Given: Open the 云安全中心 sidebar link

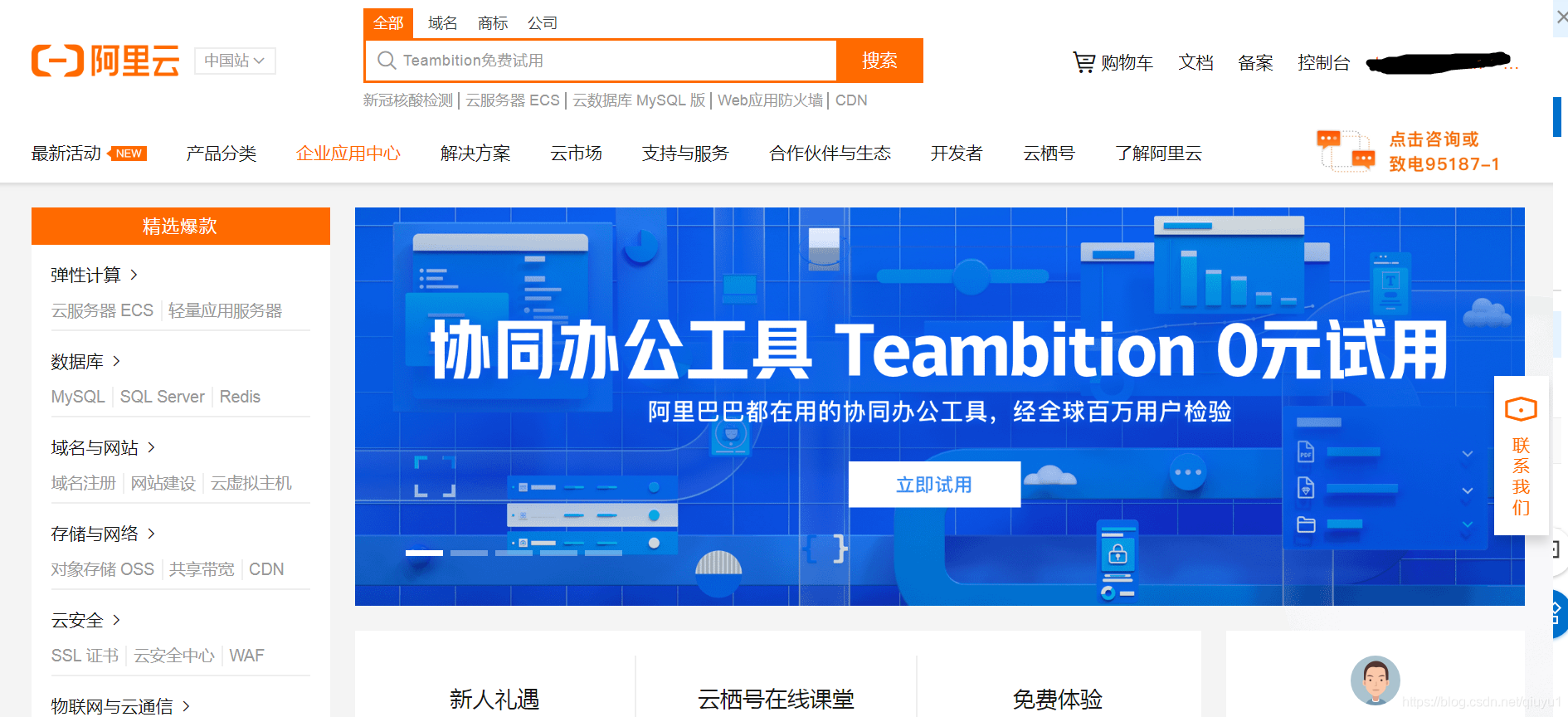Looking at the screenshot, I should (x=174, y=656).
